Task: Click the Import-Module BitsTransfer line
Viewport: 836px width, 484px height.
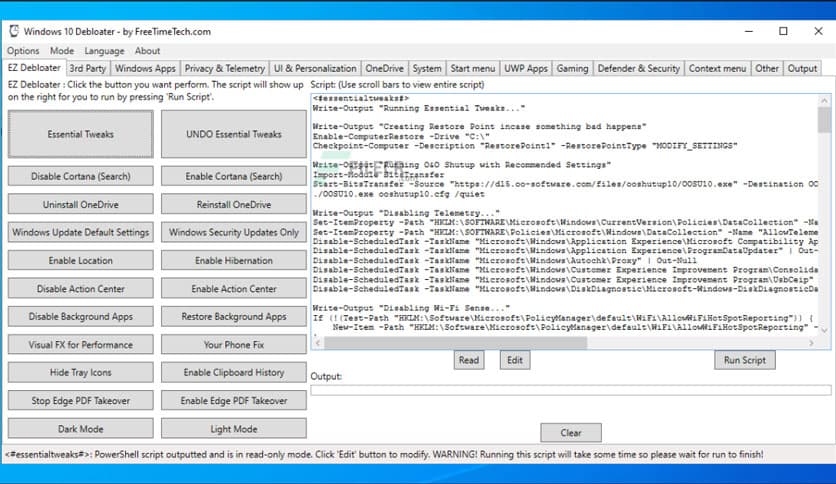Action: tap(378, 174)
